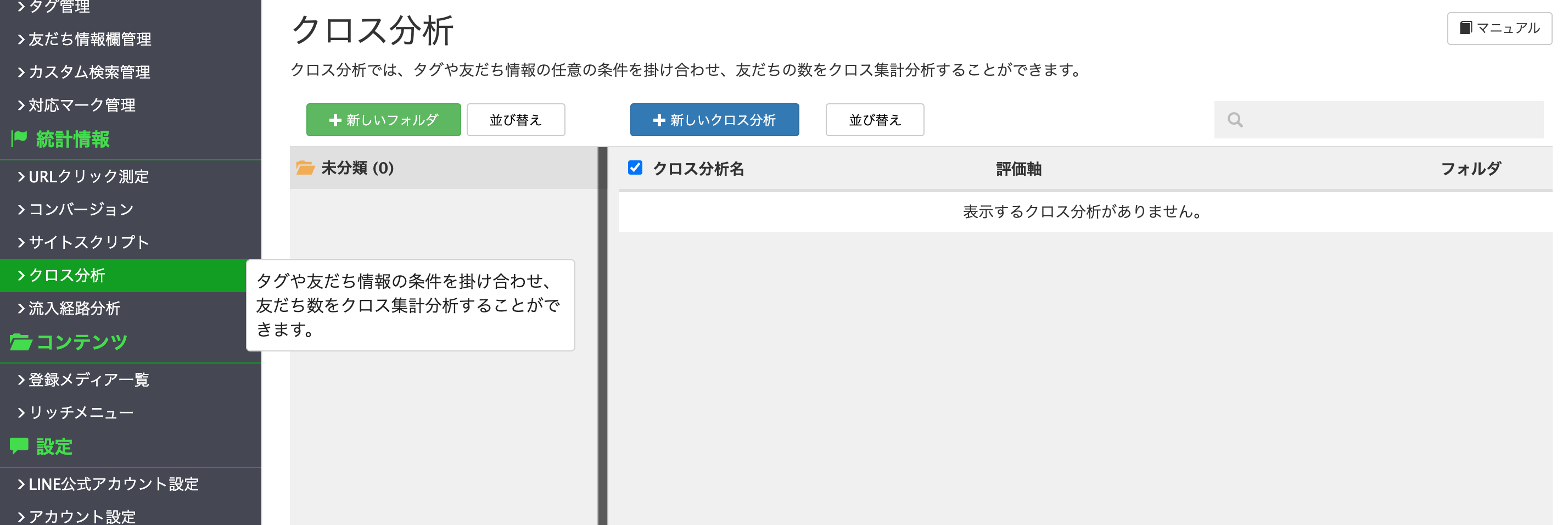
Task: Click the orange folder icon for 未分類
Action: click(305, 167)
